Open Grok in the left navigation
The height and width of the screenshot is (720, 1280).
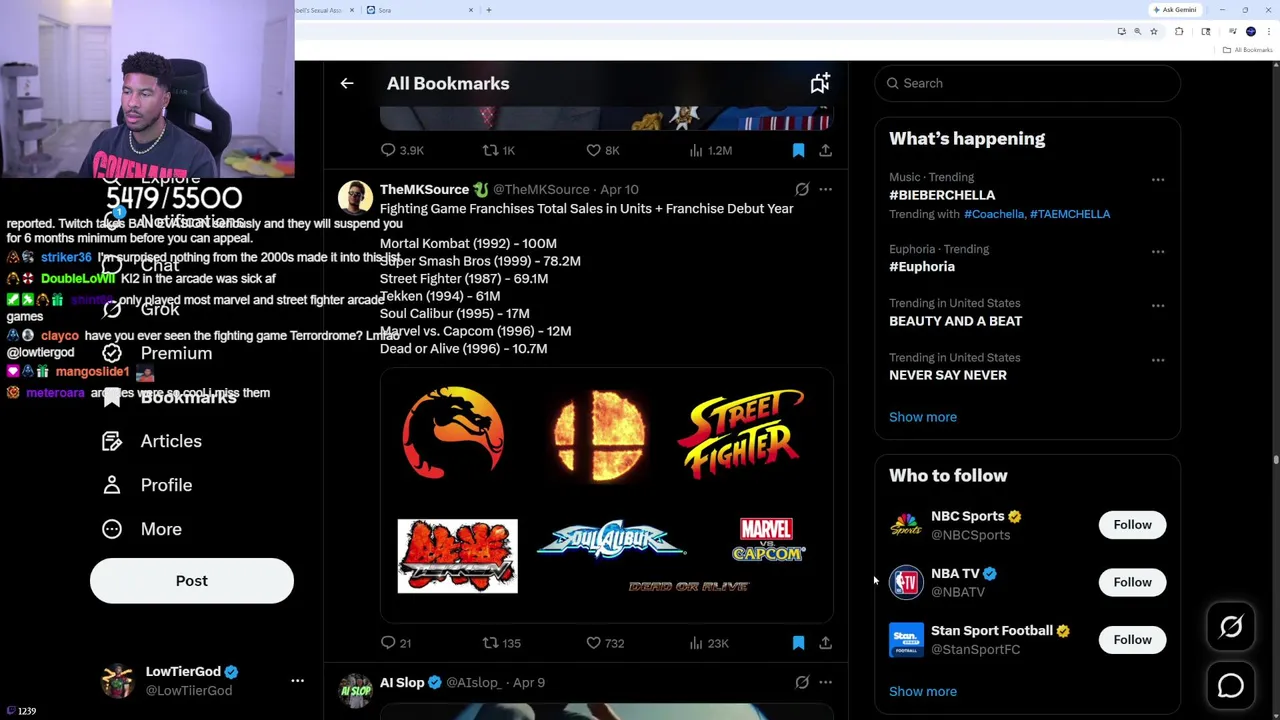pos(141,309)
